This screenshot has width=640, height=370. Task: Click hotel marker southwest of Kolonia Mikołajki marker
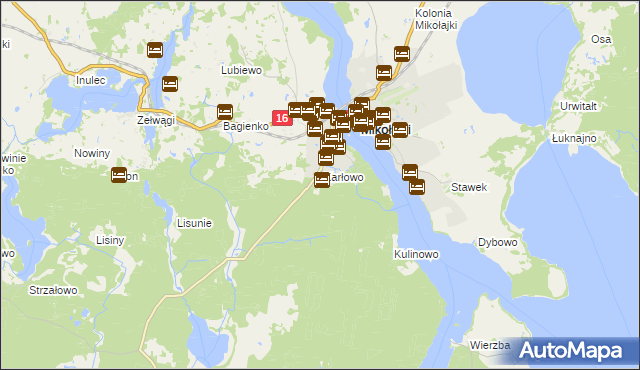point(384,73)
